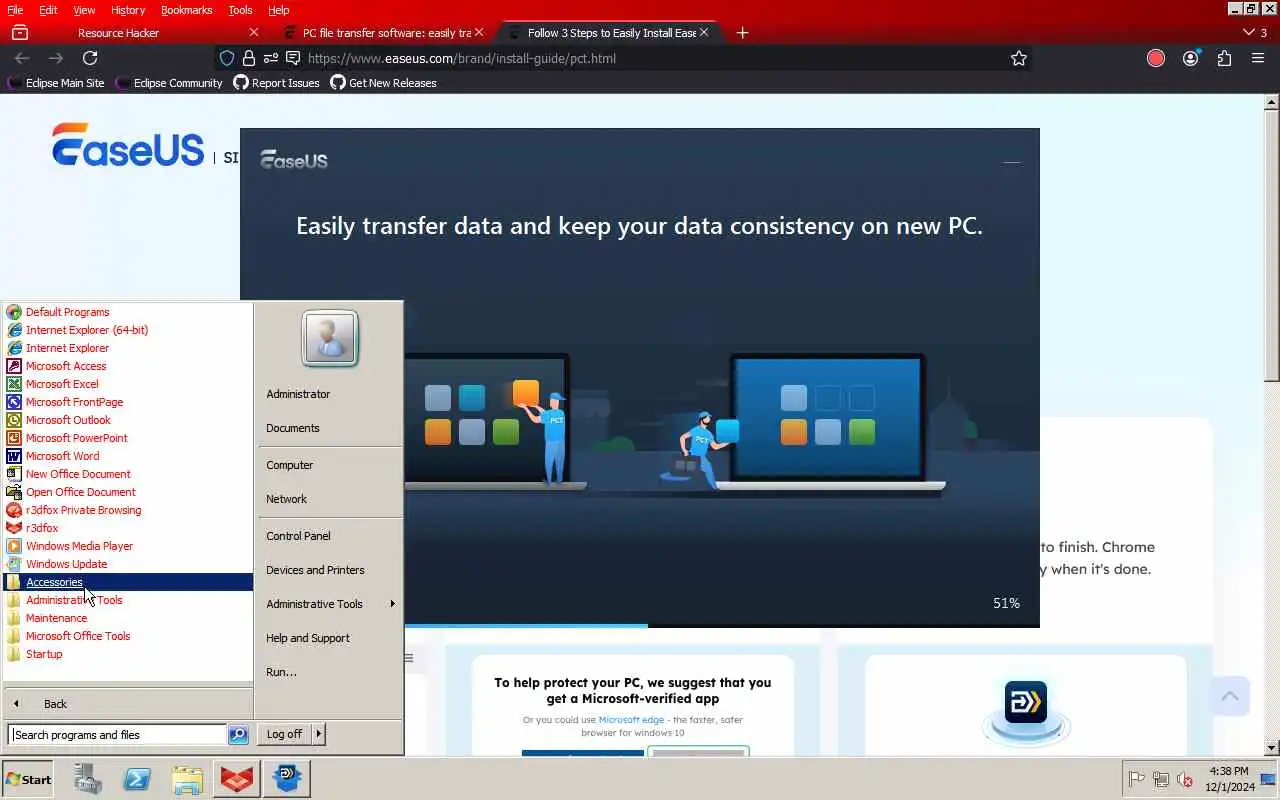Open Computer from Start menu

coord(290,465)
